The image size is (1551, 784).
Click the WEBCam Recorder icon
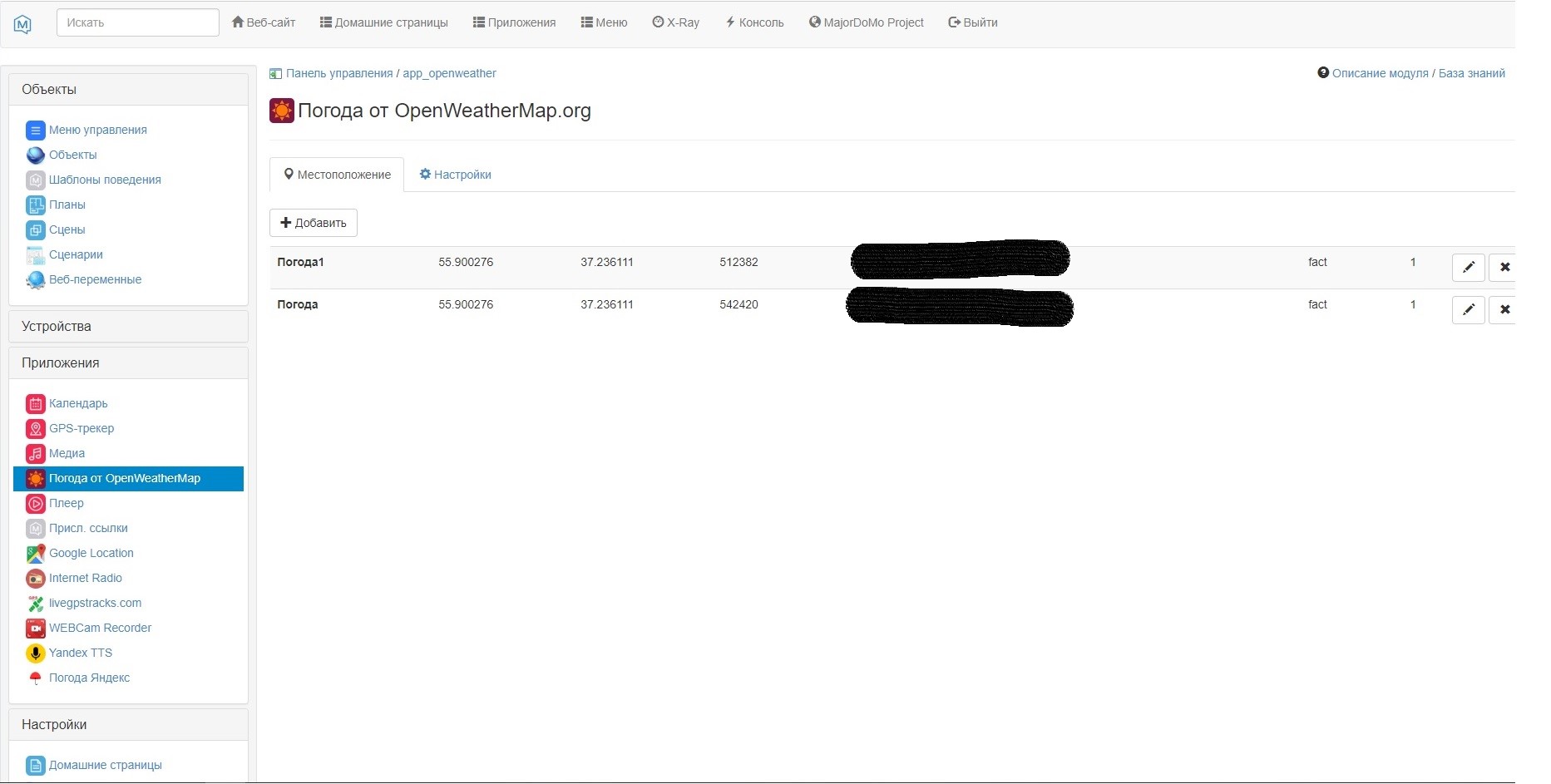point(36,629)
